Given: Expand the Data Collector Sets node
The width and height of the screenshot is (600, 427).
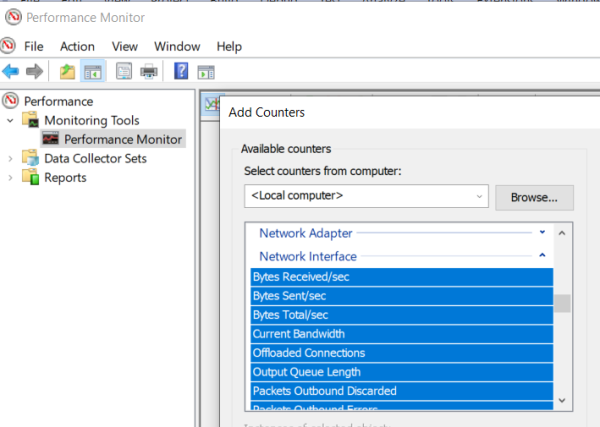Looking at the screenshot, I should click(x=10, y=158).
